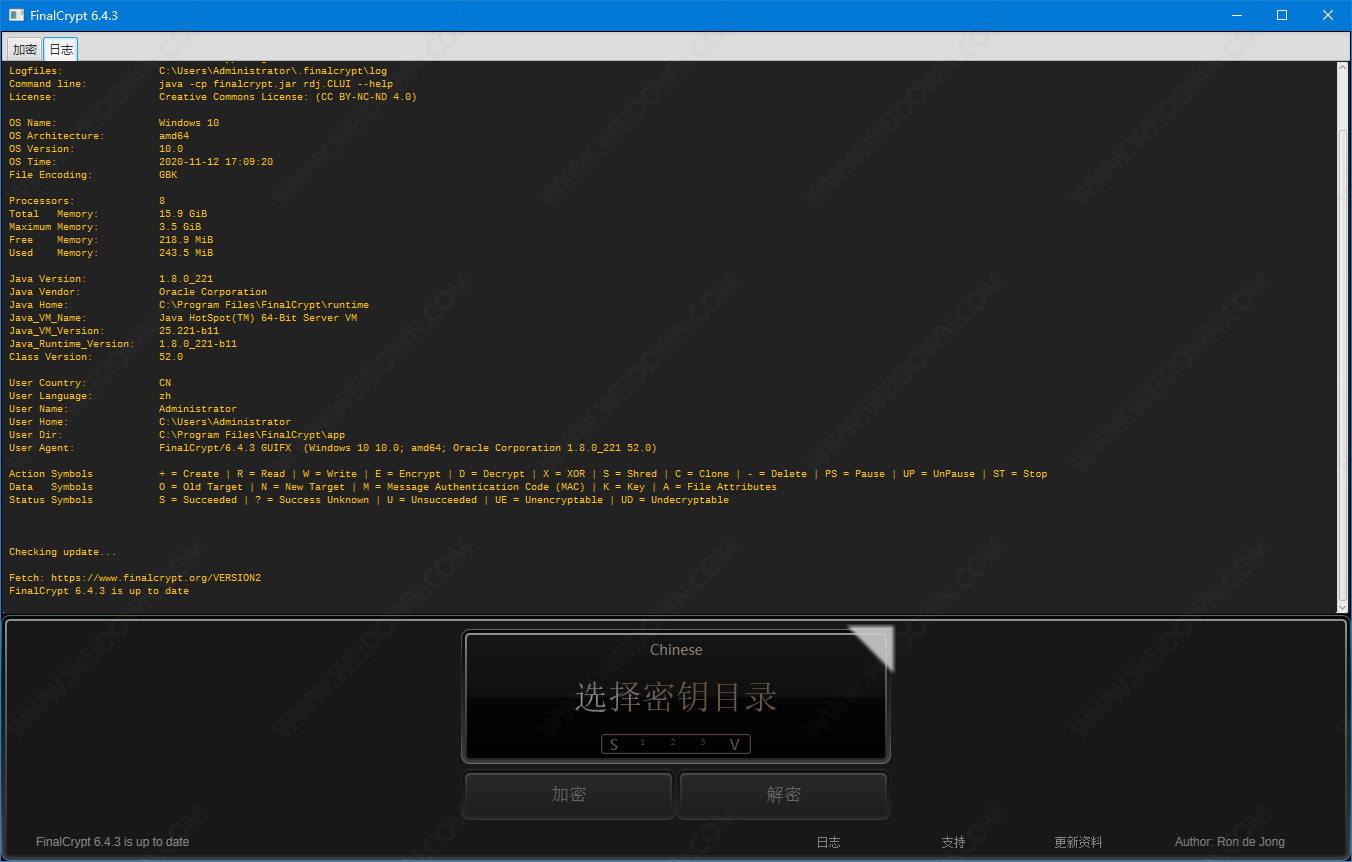Click the Chinese language label

[x=676, y=650]
